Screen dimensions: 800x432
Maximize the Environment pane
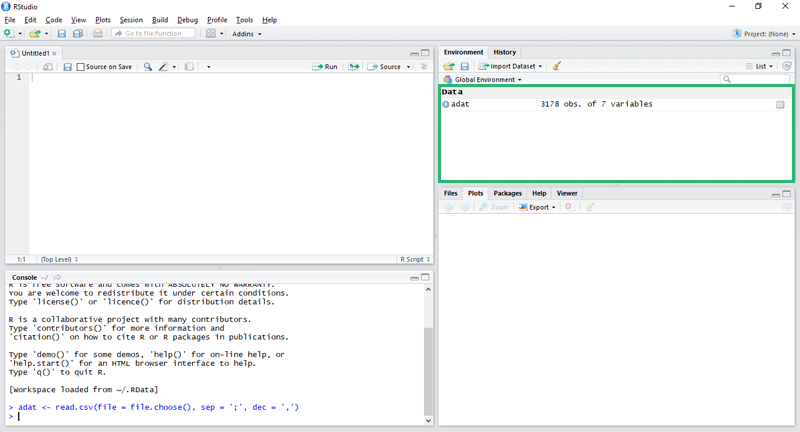787,53
